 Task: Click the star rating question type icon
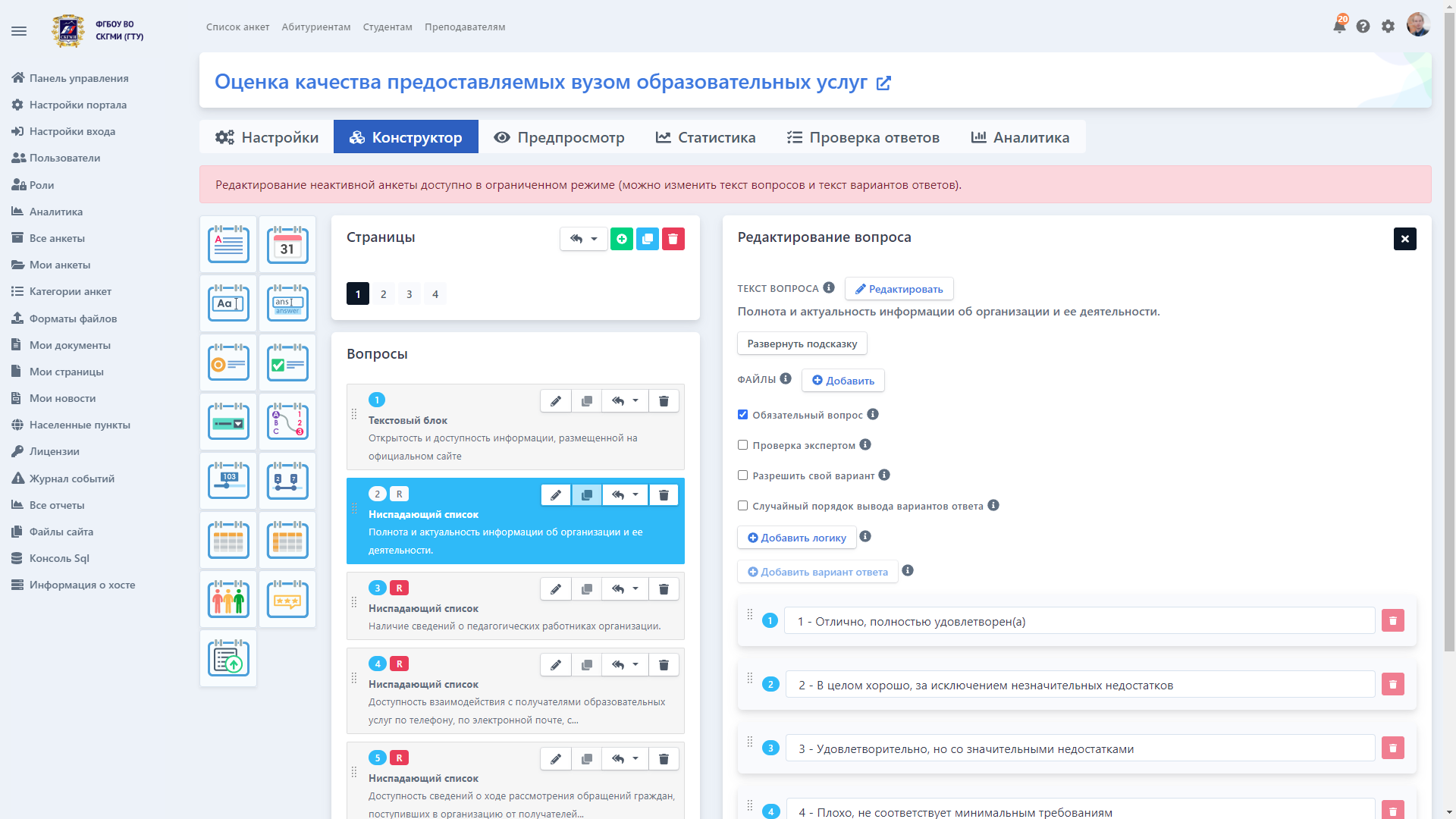click(287, 598)
